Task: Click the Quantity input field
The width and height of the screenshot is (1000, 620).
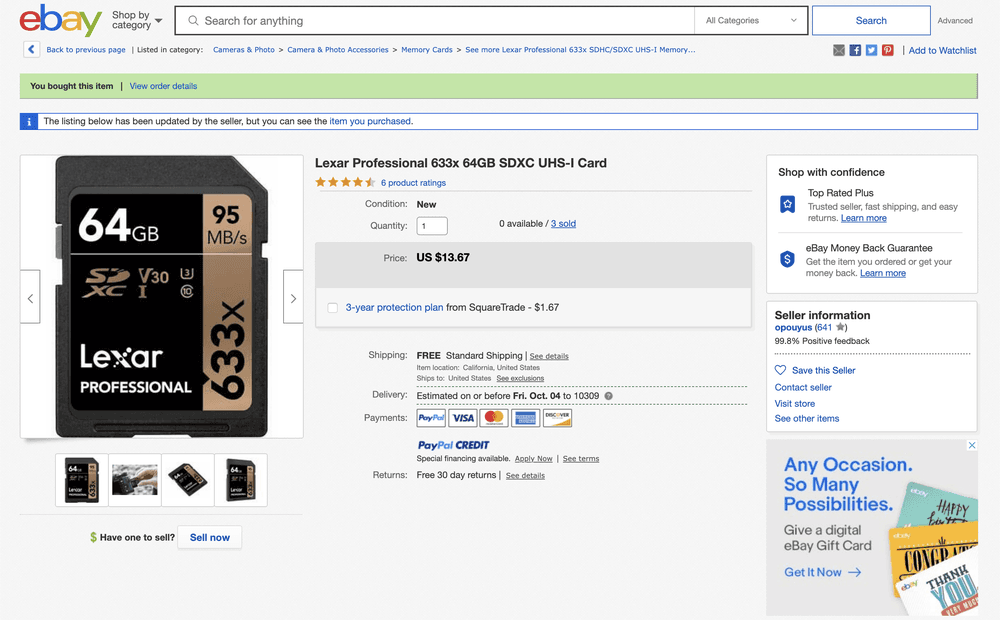Action: pyautogui.click(x=432, y=226)
